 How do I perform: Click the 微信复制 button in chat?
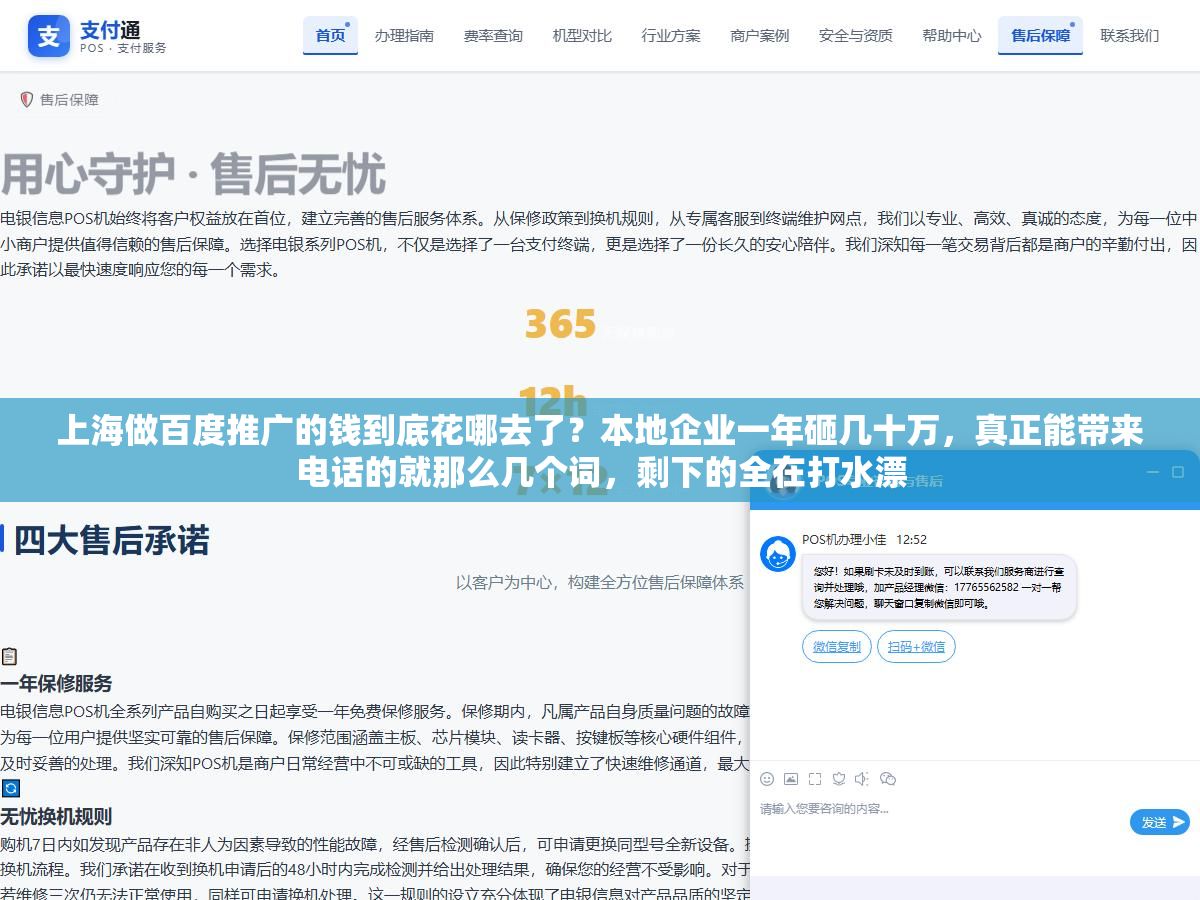tap(837, 647)
